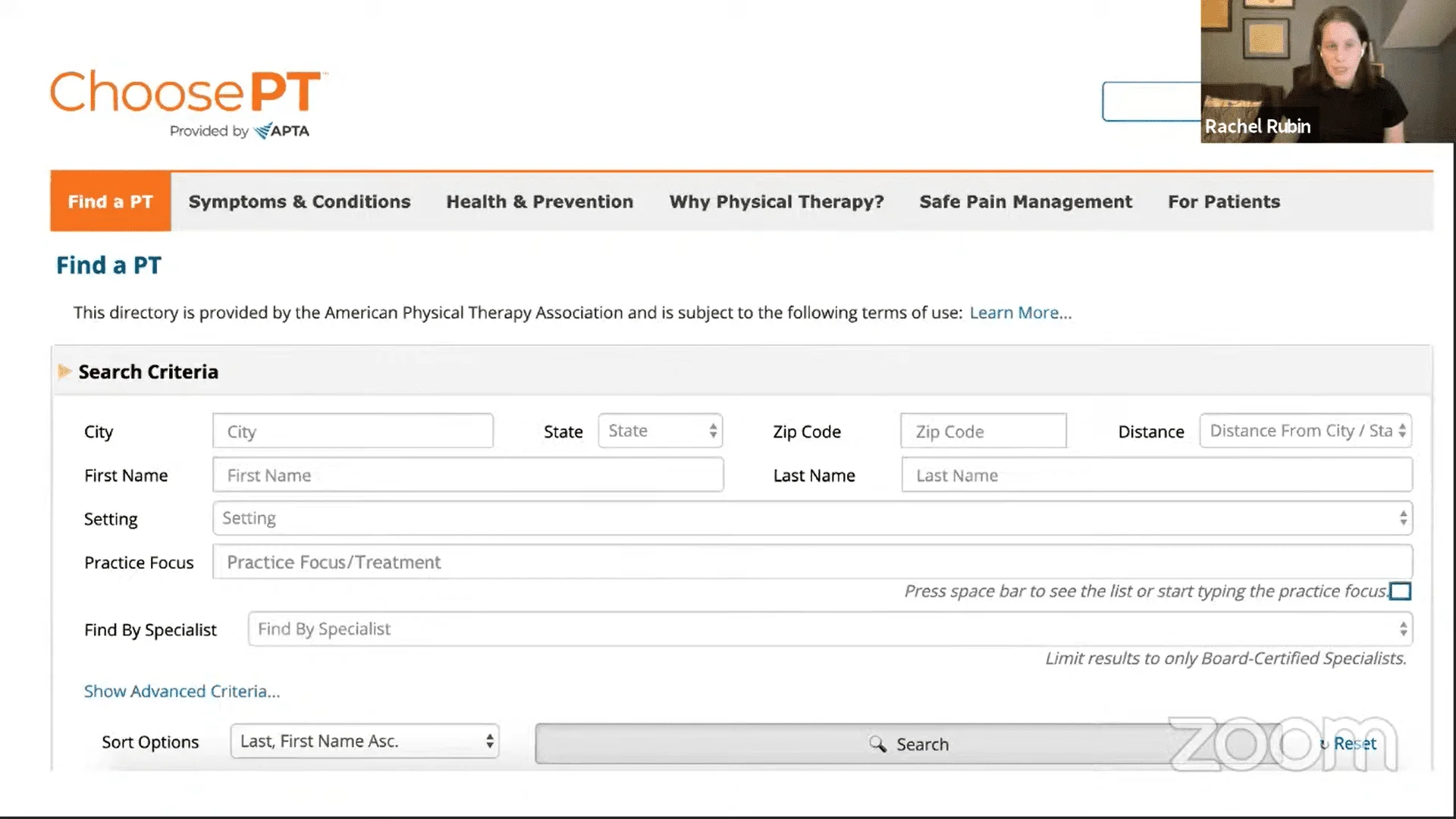Click the Find a PT heading

pos(108,265)
